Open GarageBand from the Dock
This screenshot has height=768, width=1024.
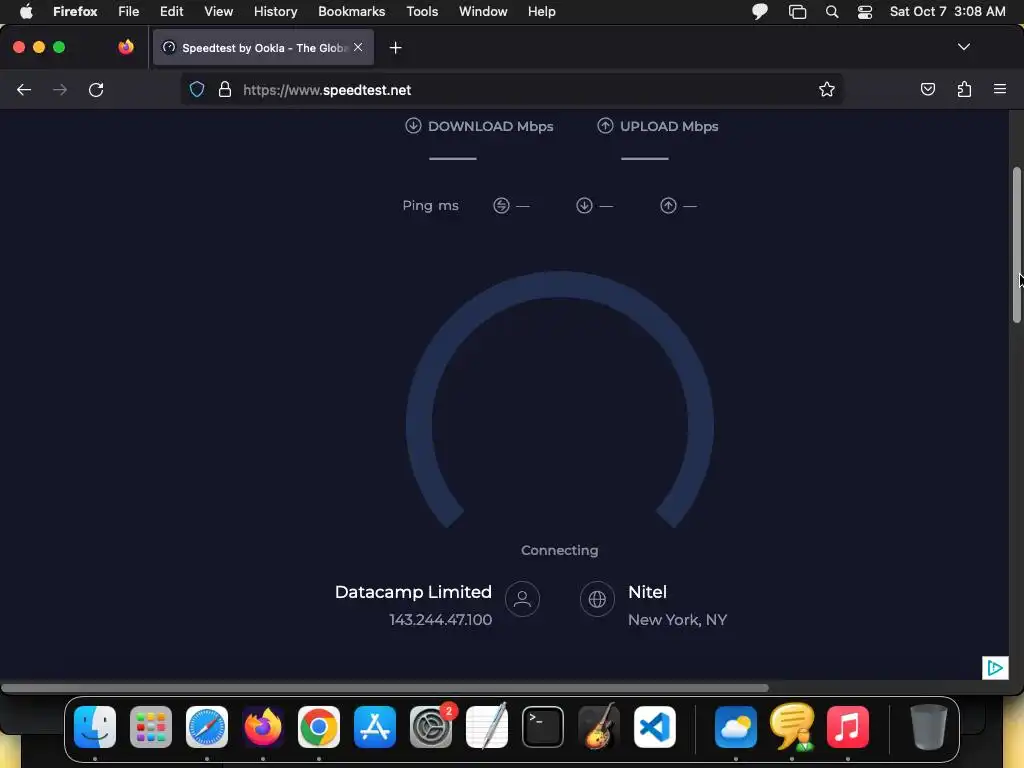599,727
